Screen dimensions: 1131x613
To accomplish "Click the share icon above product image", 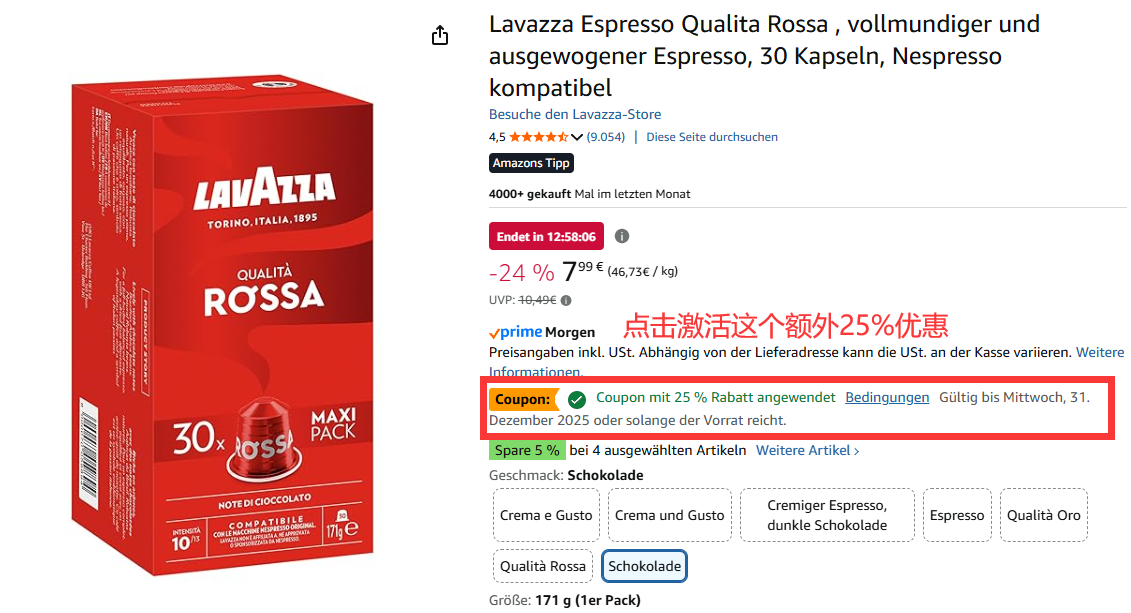I will click(x=440, y=35).
